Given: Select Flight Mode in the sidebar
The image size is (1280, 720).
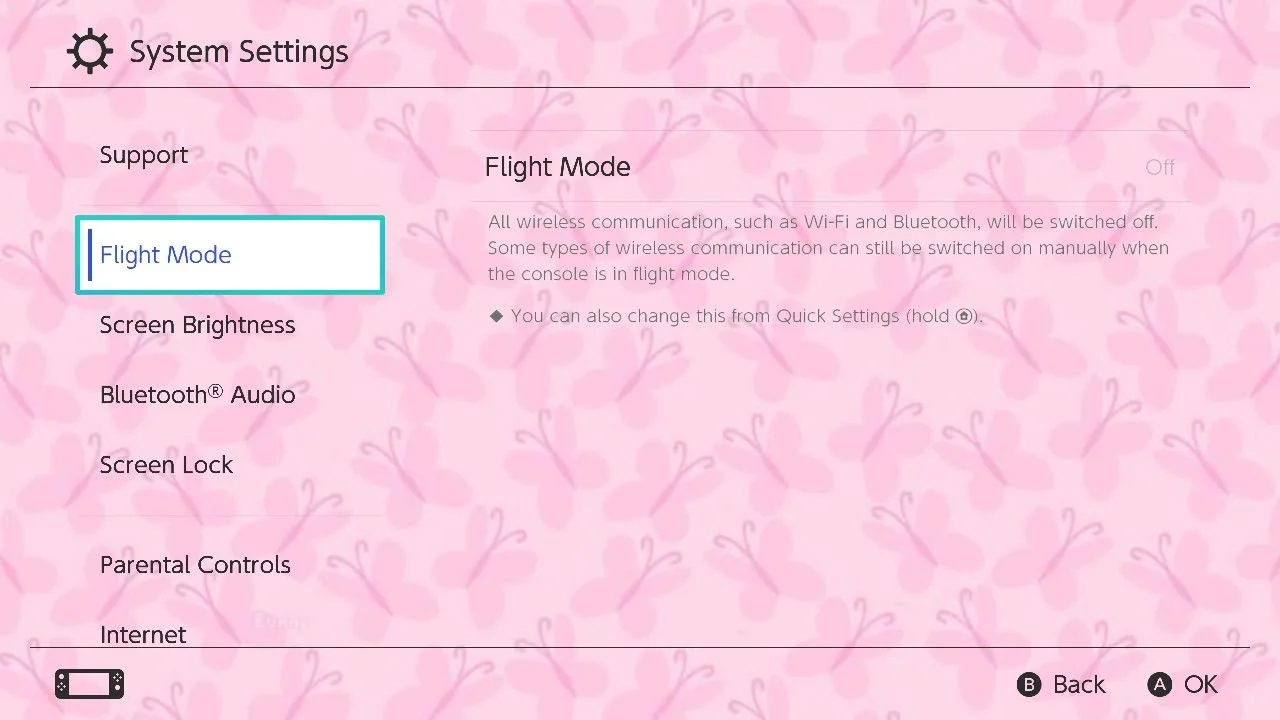Looking at the screenshot, I should tap(230, 254).
